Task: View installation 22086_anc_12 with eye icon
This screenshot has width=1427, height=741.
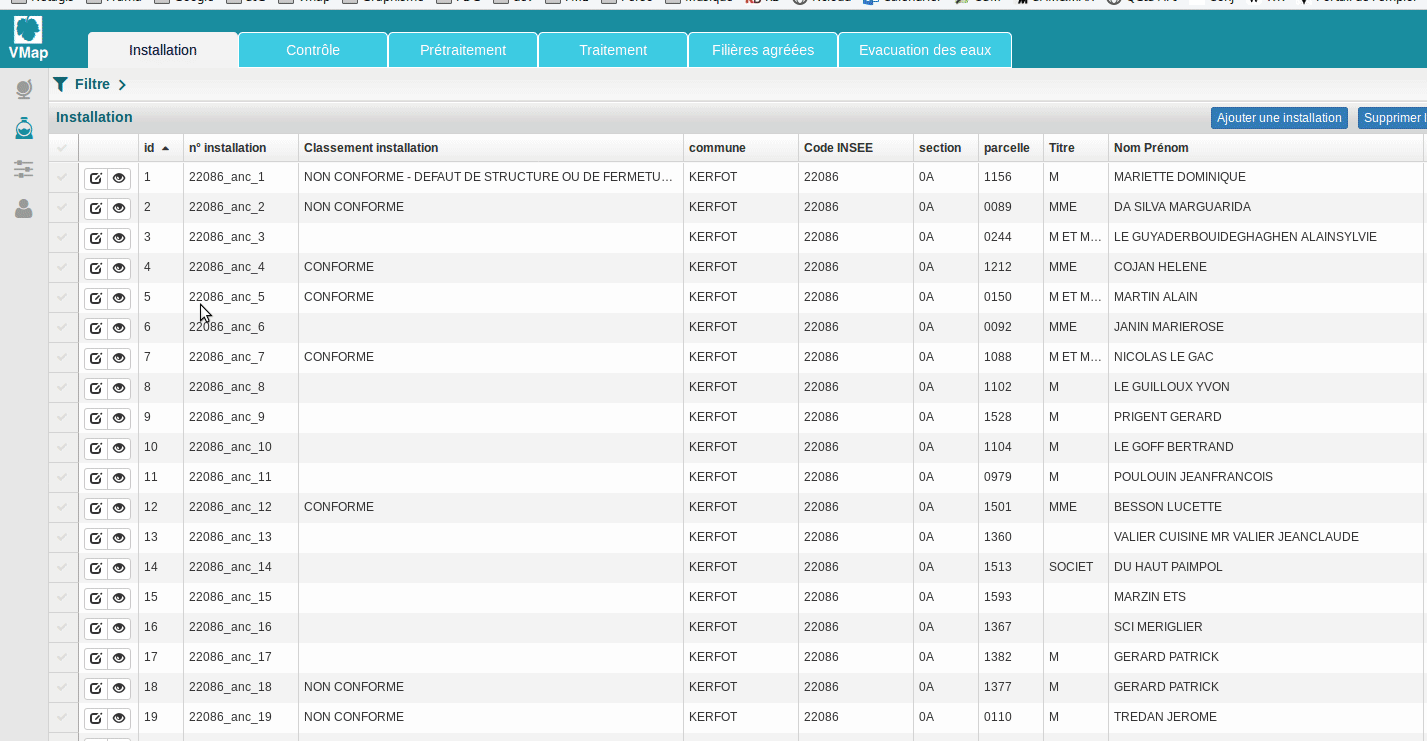Action: click(x=119, y=509)
